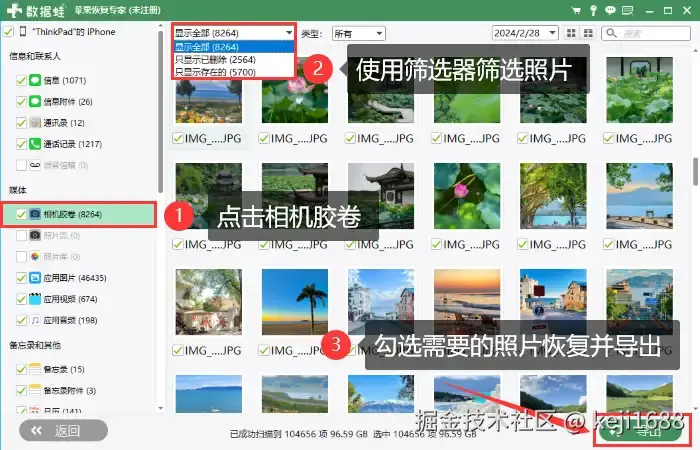This screenshot has height=450, width=700.
Task: Open the chat feedback bubble icon
Action: pos(610,10)
